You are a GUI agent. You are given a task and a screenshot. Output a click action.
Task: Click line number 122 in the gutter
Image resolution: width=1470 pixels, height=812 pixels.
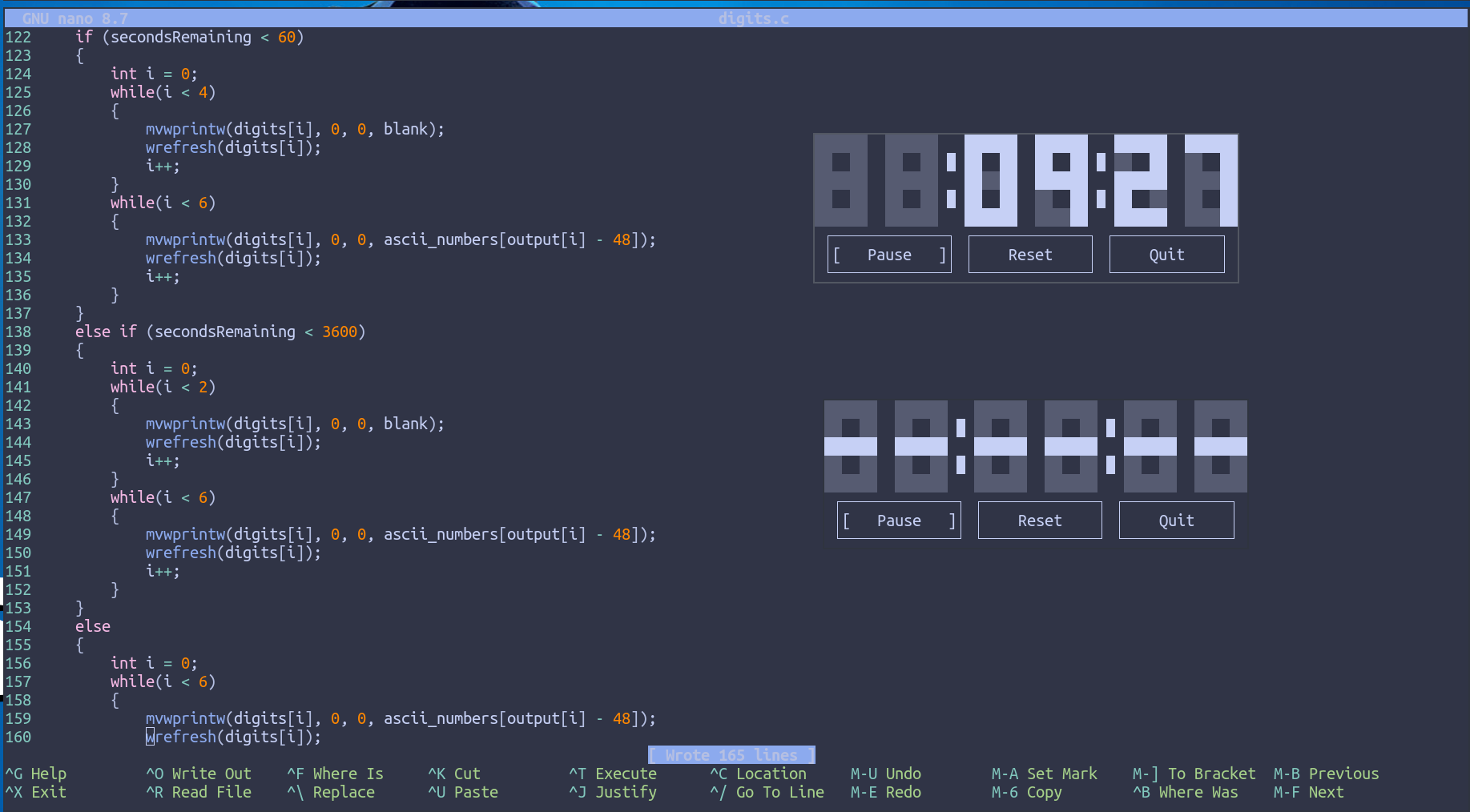(x=18, y=37)
